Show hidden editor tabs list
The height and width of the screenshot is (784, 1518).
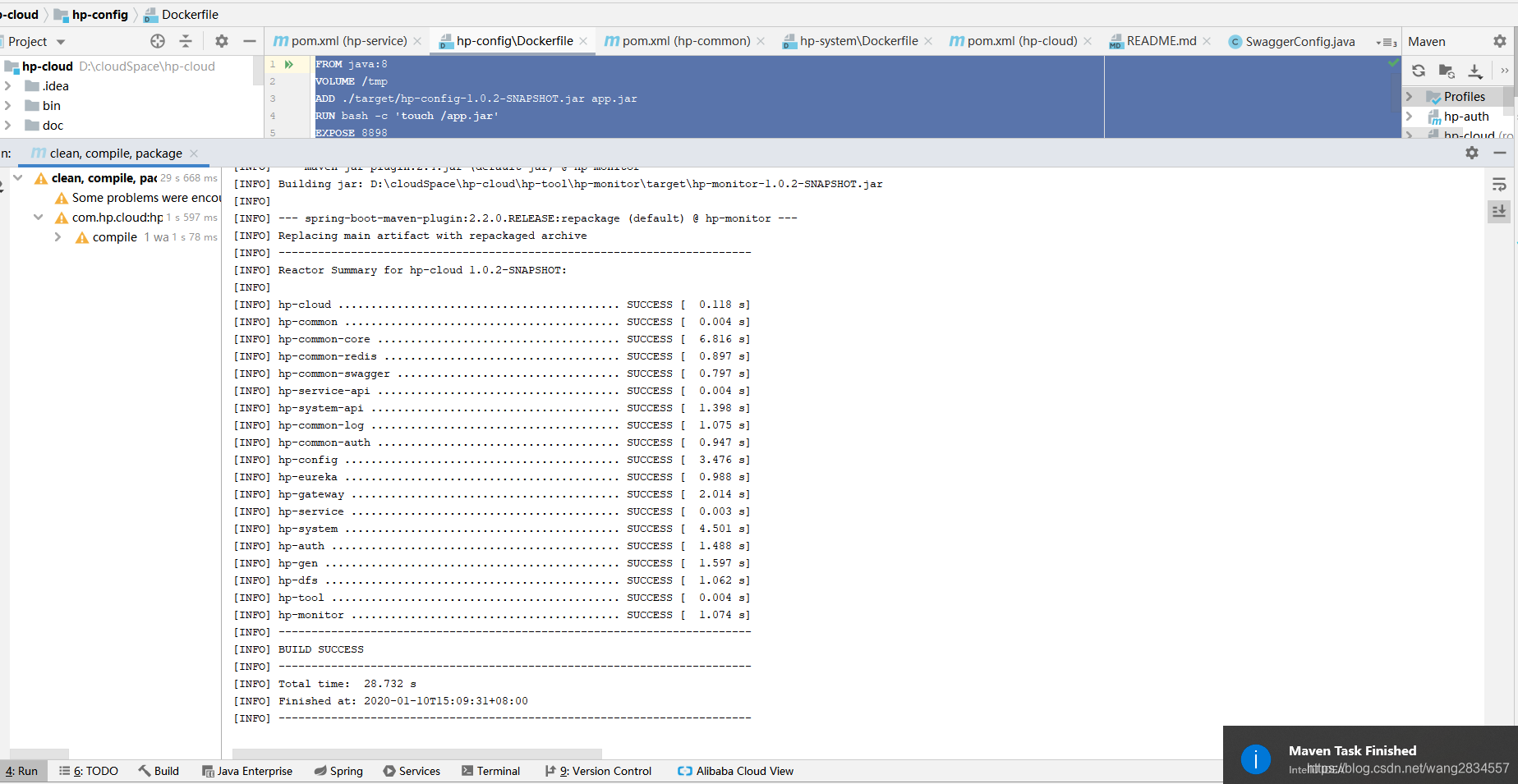point(1387,42)
